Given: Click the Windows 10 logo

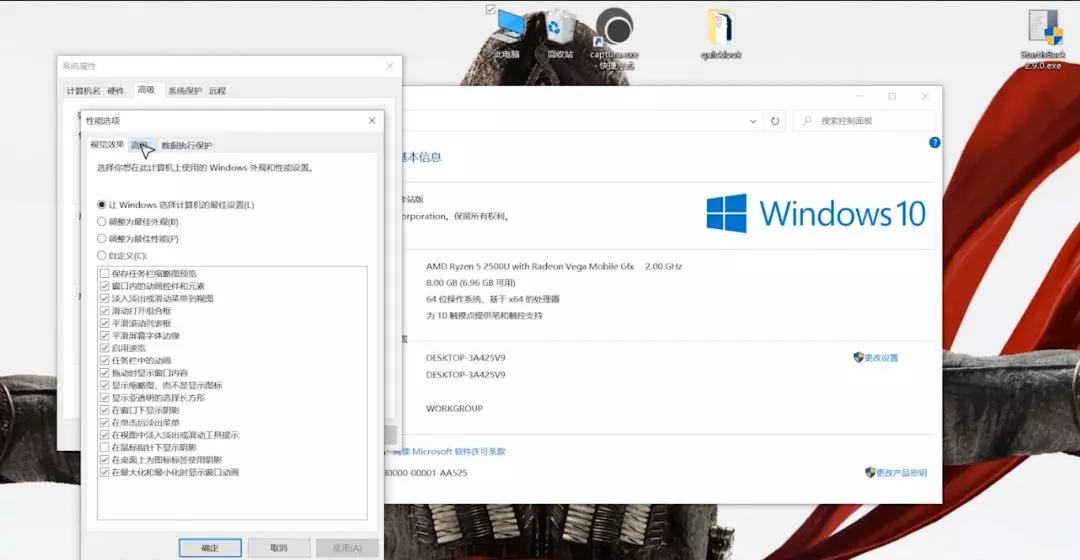Looking at the screenshot, I should coord(816,213).
